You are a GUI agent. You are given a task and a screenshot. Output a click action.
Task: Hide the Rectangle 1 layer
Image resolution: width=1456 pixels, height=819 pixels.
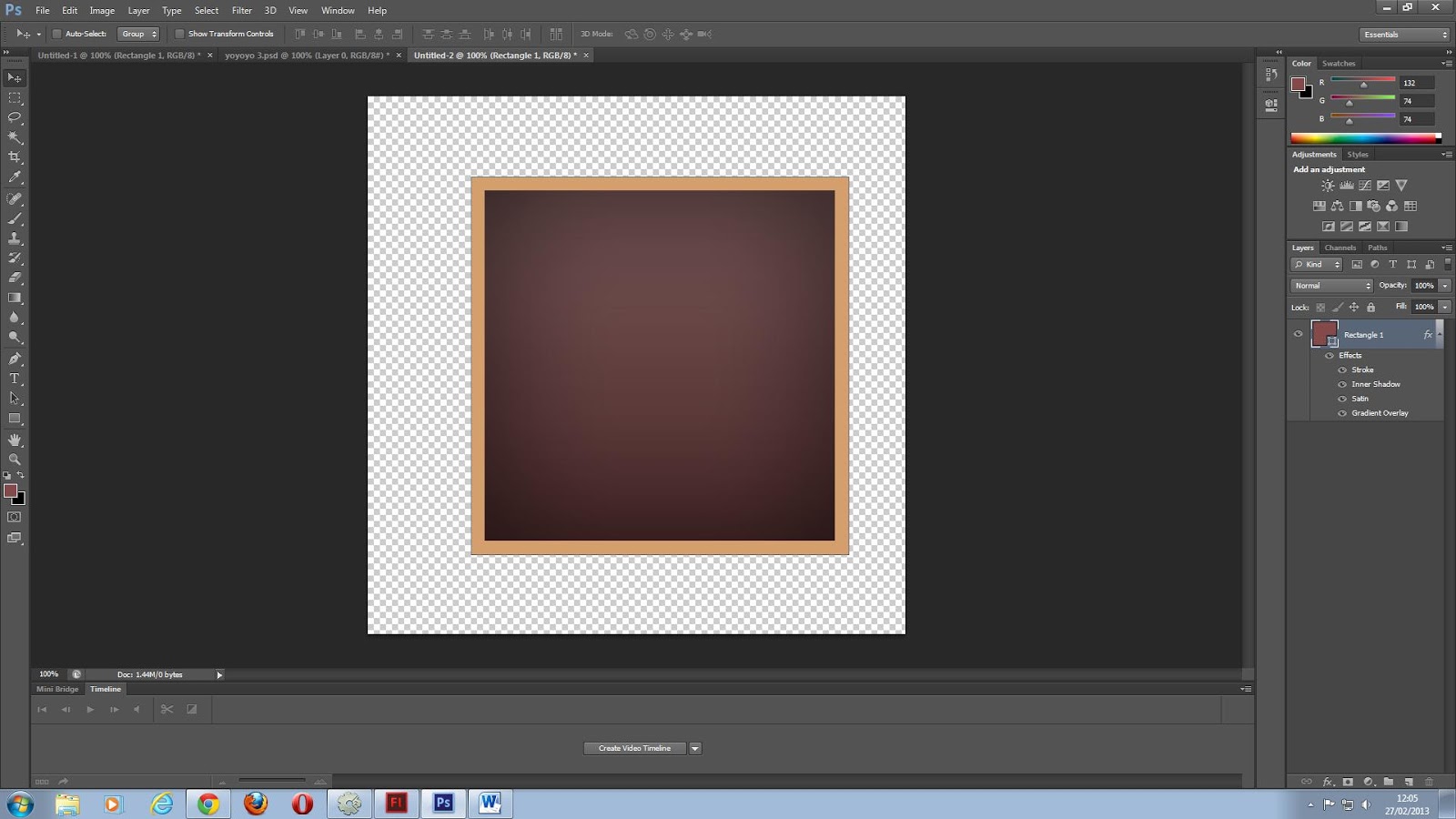(x=1299, y=335)
